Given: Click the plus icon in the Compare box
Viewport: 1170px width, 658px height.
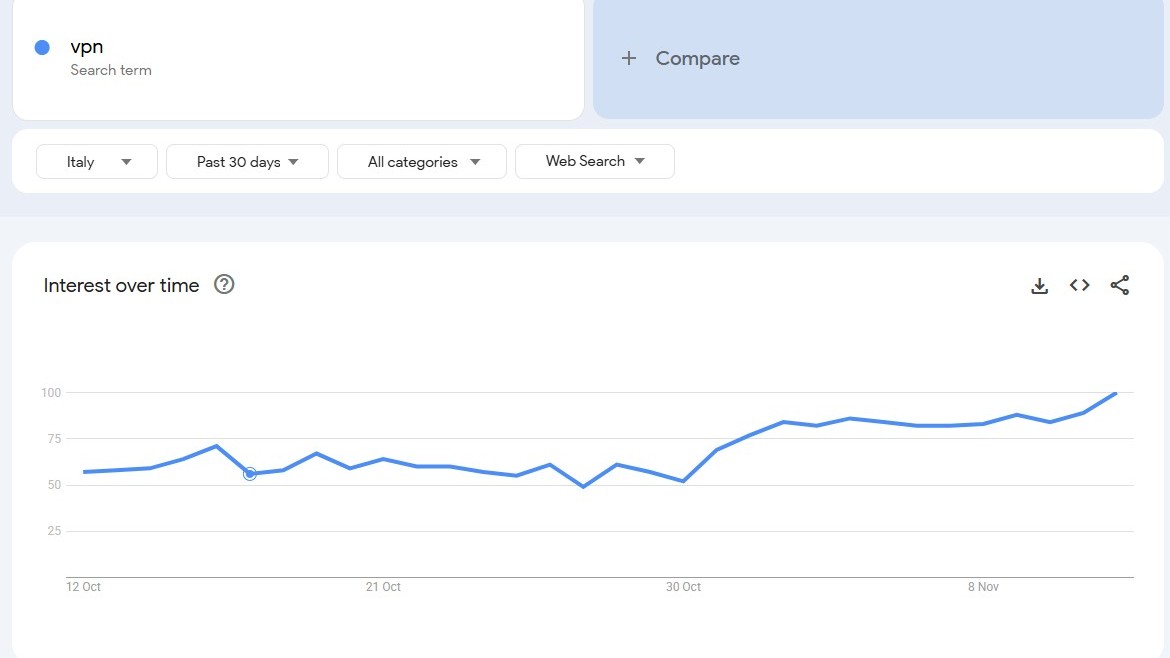Looking at the screenshot, I should coord(629,58).
